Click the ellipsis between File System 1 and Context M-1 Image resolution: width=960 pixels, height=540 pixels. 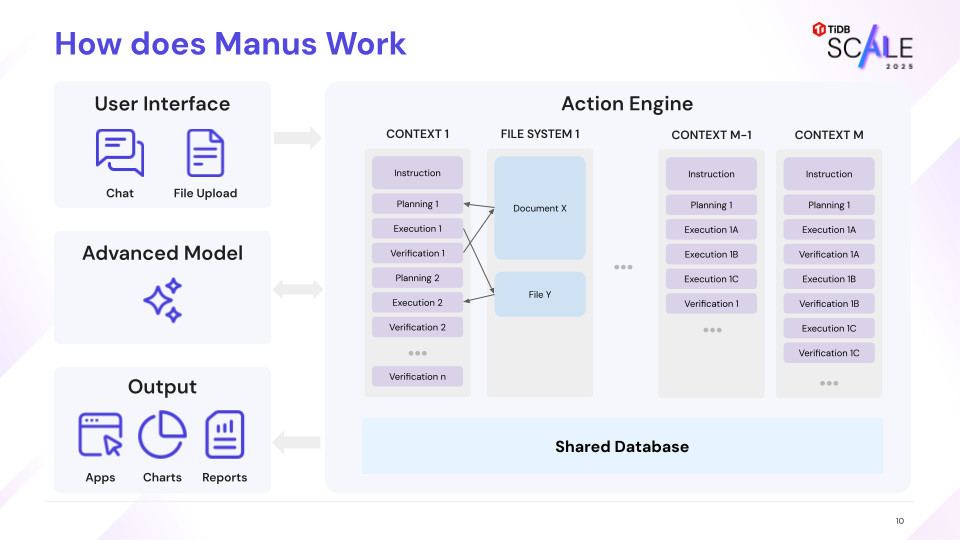click(623, 267)
